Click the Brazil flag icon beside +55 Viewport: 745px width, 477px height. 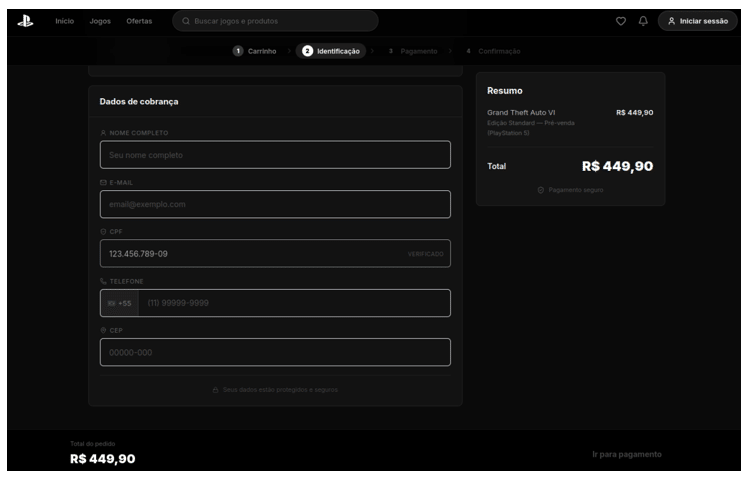pos(111,303)
